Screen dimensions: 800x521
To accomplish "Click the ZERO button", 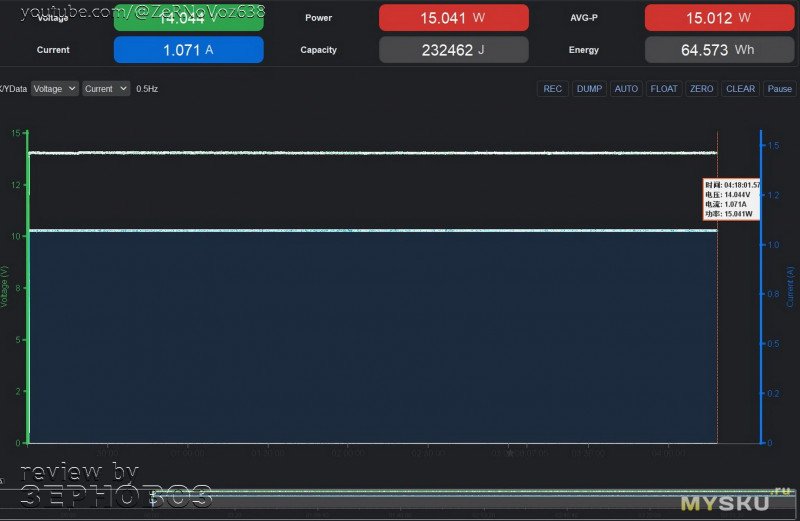I will (x=702, y=89).
